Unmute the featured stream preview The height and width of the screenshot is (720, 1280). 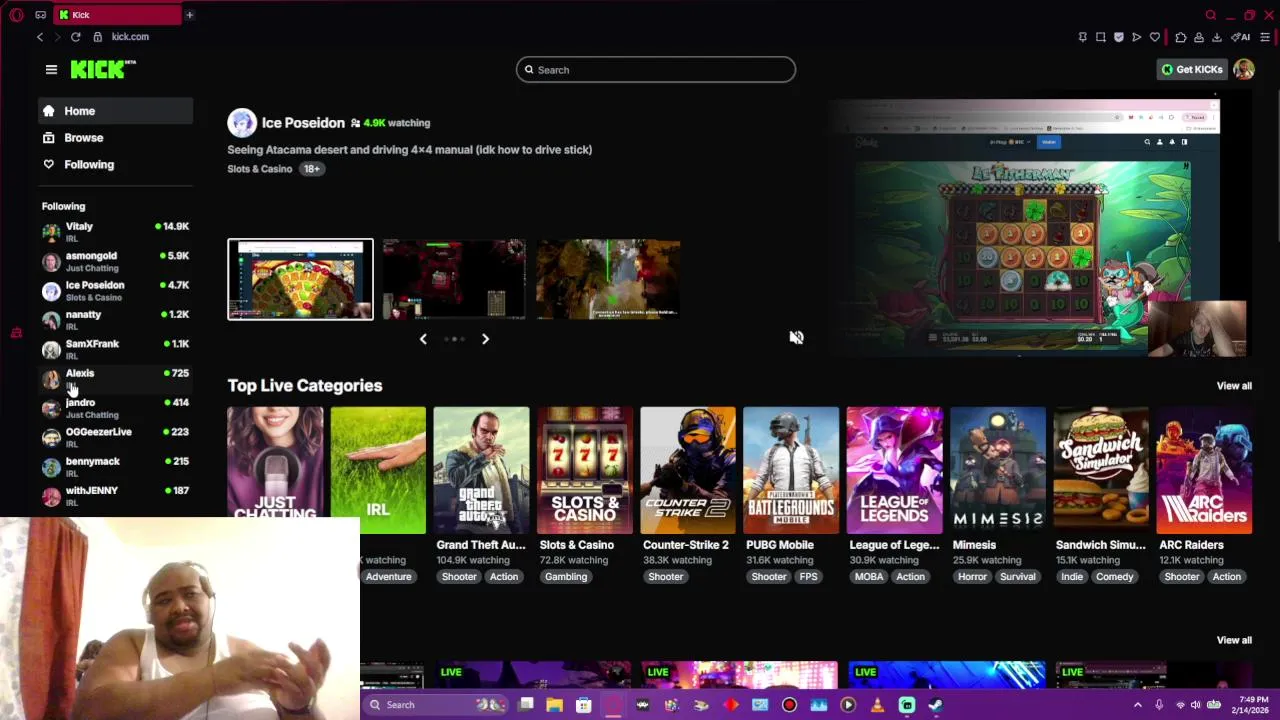coord(796,338)
